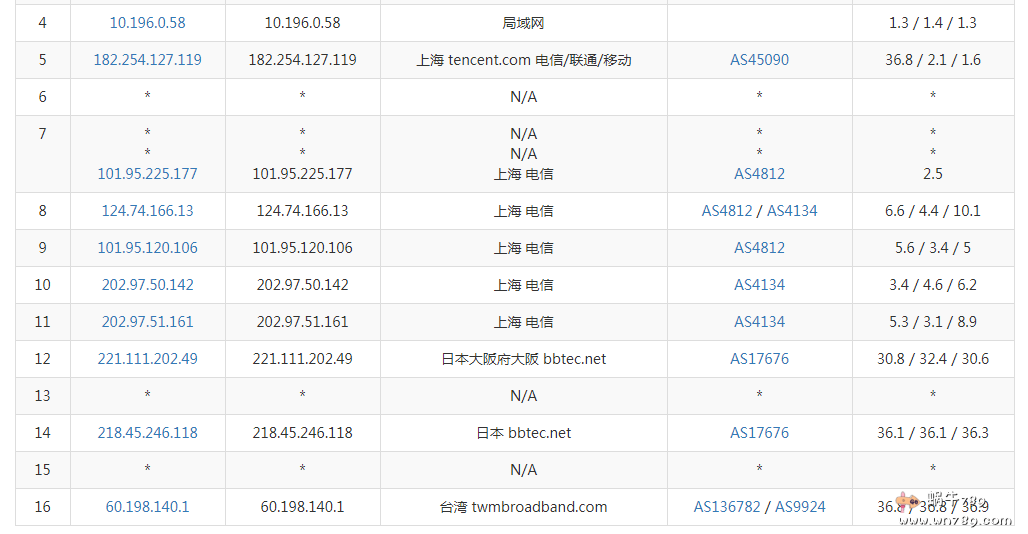
Task: Click the AS136782 link in hop 16
Action: pyautogui.click(x=727, y=506)
